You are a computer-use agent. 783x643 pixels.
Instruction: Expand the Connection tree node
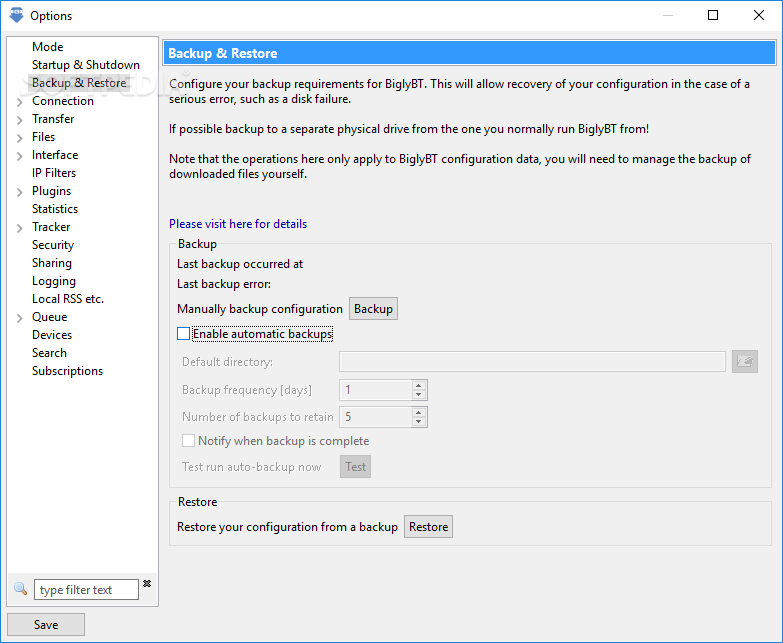19,102
